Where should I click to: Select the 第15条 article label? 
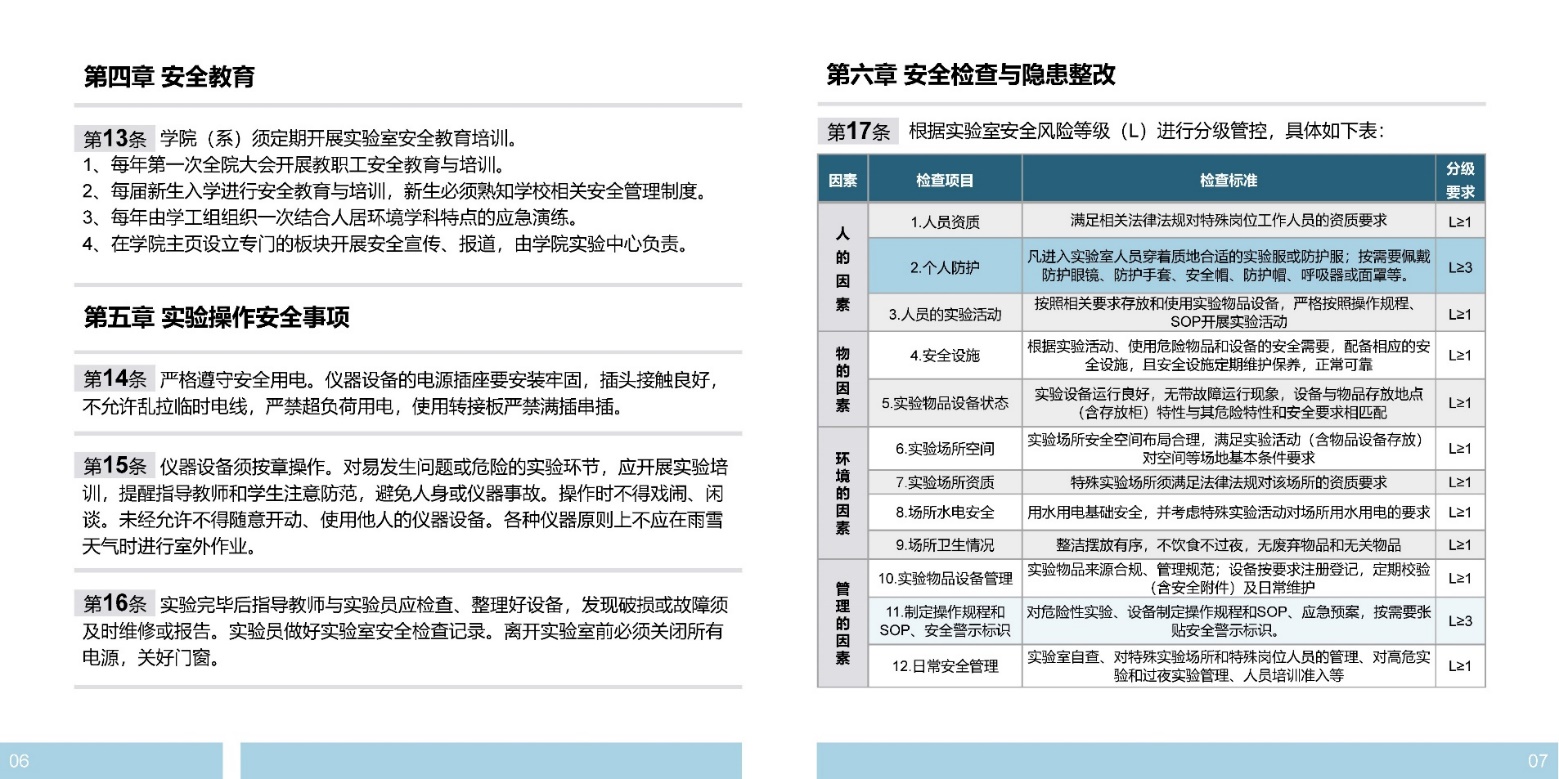(x=113, y=465)
